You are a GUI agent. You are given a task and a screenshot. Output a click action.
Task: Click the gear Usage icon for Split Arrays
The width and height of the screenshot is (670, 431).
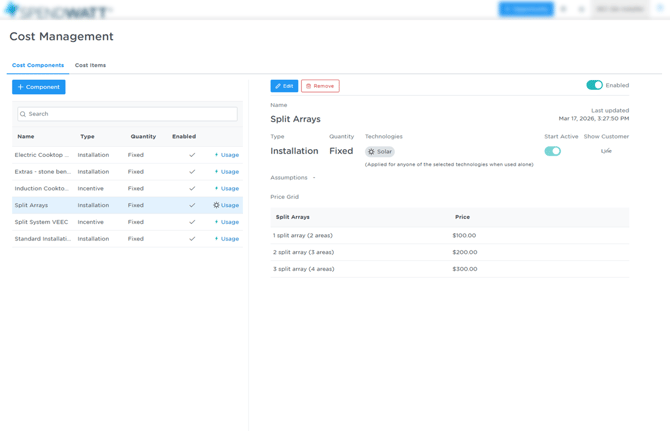click(216, 205)
